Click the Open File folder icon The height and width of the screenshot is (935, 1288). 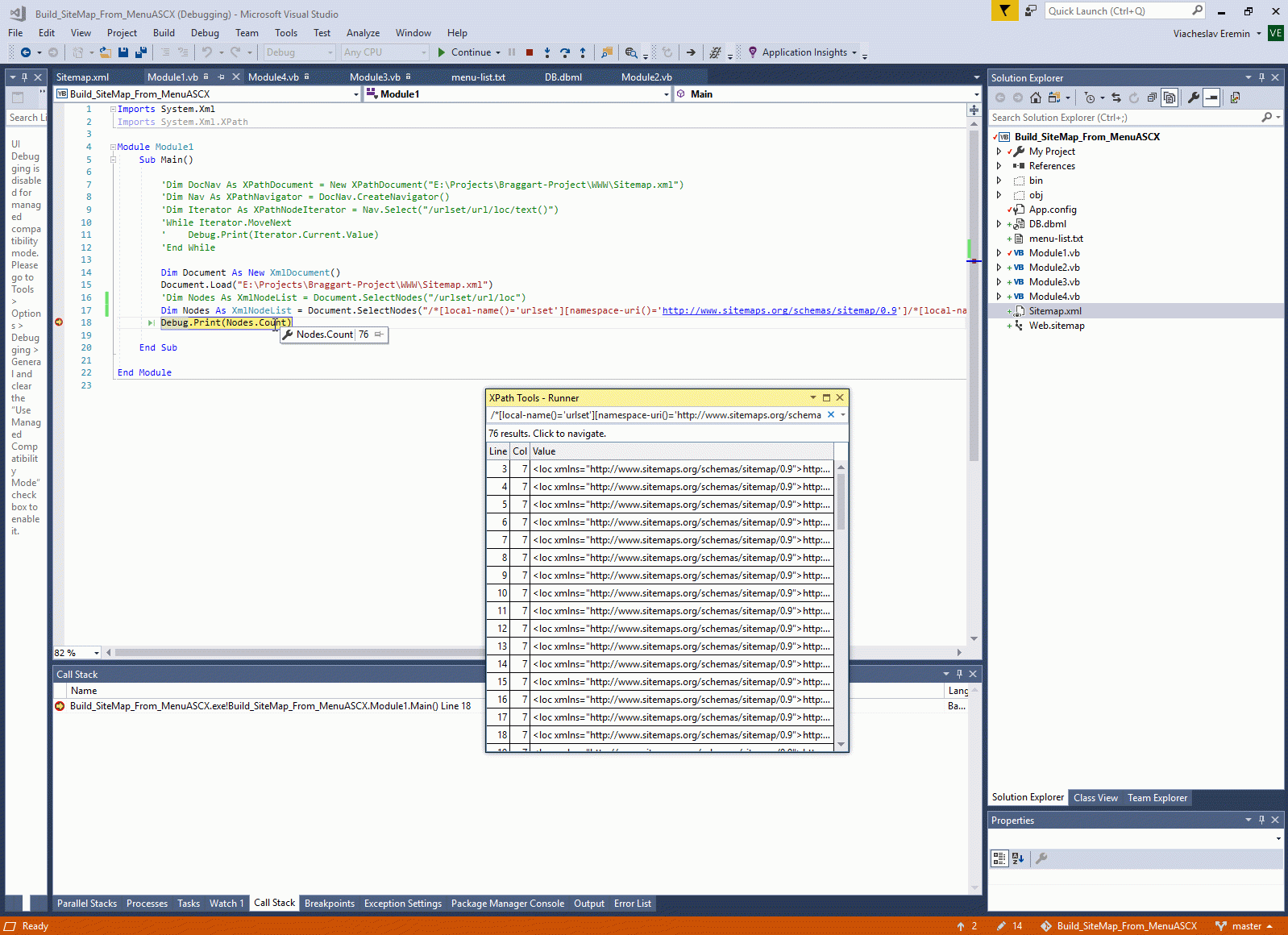pyautogui.click(x=105, y=52)
